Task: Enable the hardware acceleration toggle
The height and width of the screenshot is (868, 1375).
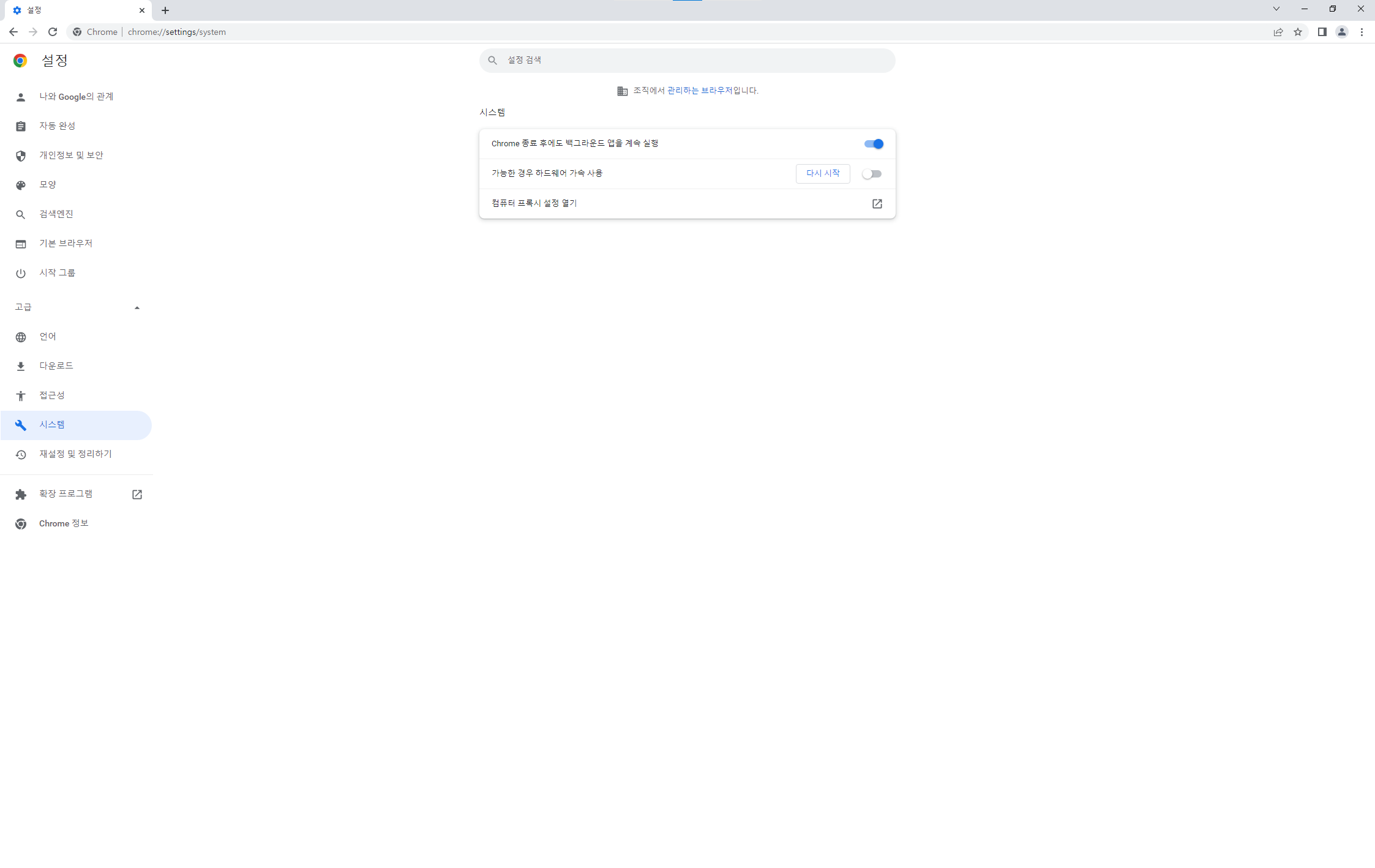Action: click(872, 174)
